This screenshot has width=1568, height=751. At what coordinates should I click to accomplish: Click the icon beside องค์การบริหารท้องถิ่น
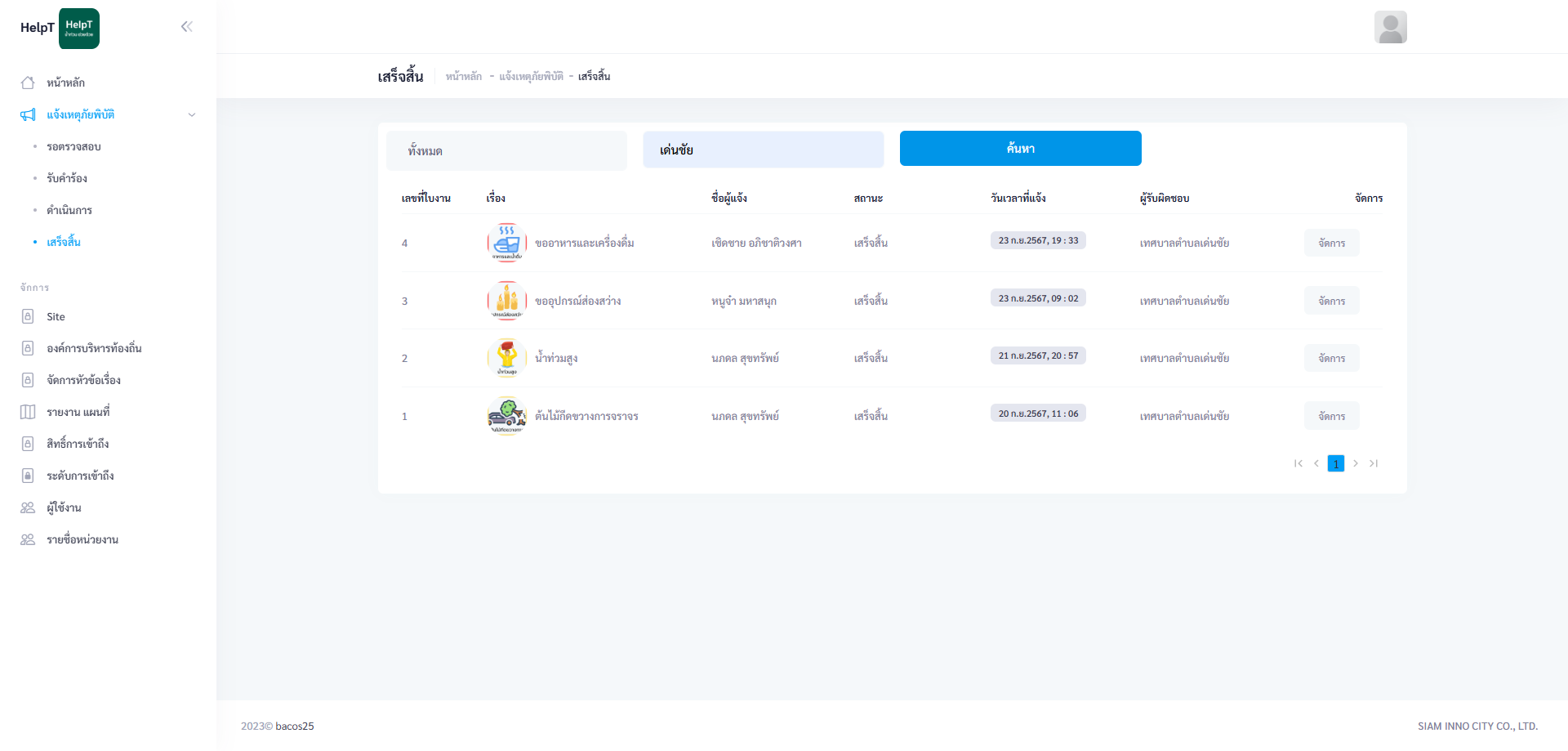(x=28, y=348)
